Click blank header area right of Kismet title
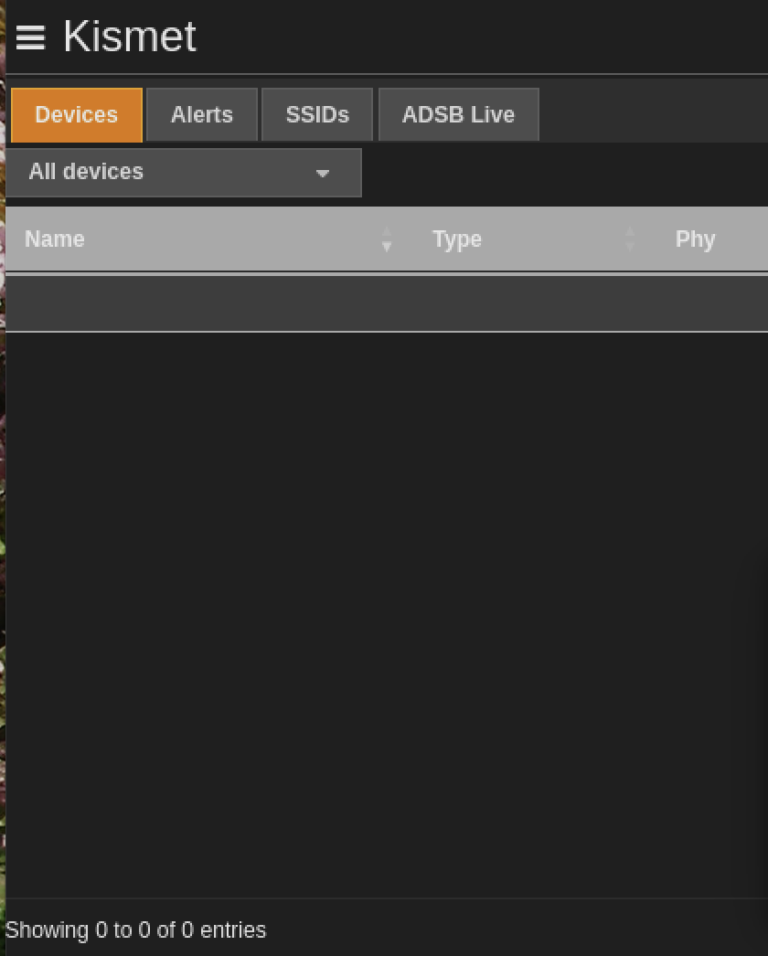 [480, 37]
